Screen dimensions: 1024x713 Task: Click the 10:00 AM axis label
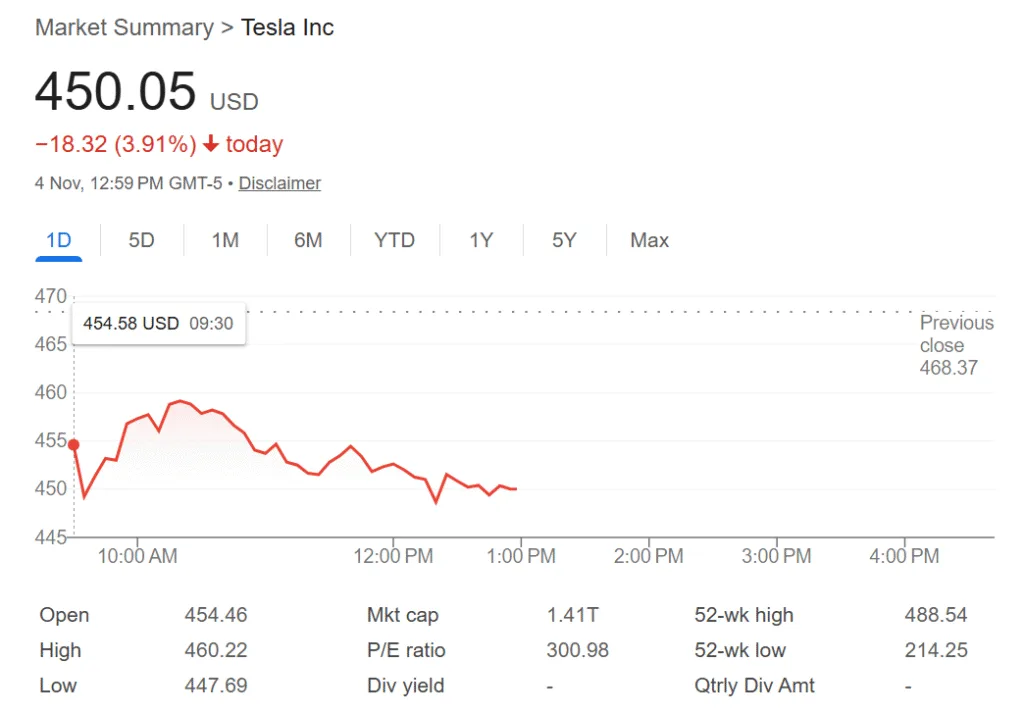click(x=138, y=556)
